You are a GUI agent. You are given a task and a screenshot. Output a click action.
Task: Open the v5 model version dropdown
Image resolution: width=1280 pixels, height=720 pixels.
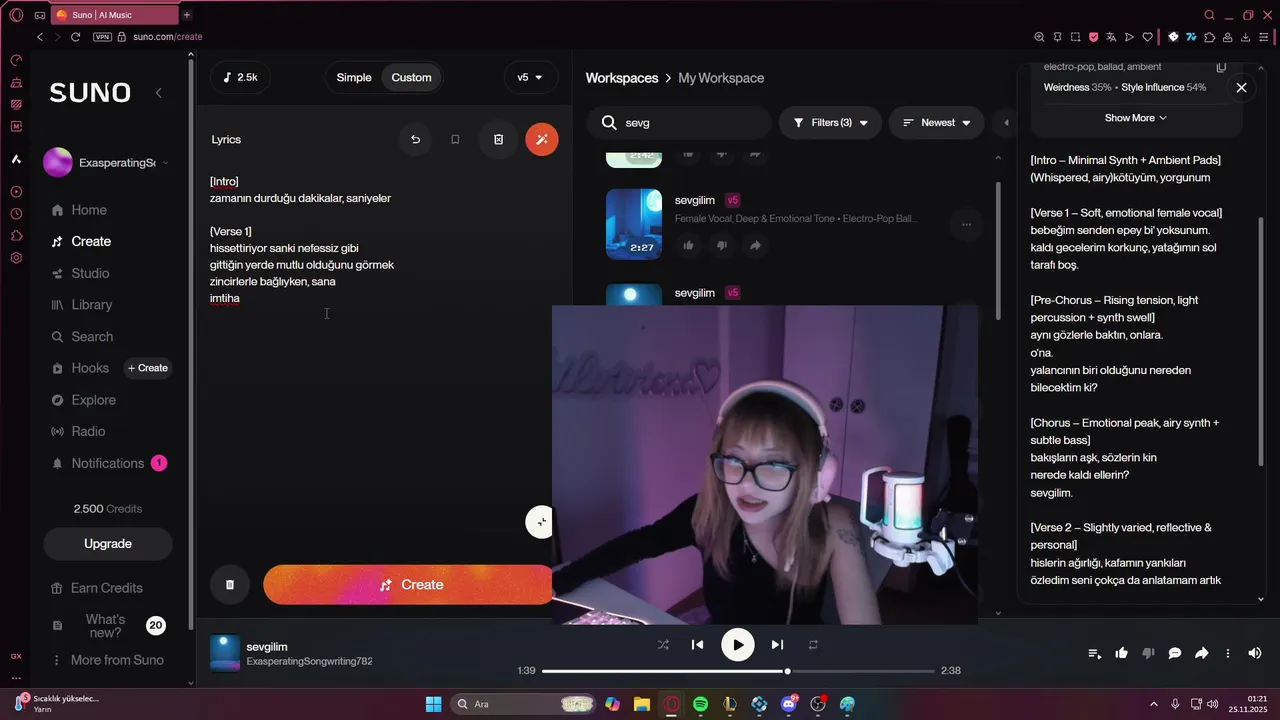click(530, 77)
